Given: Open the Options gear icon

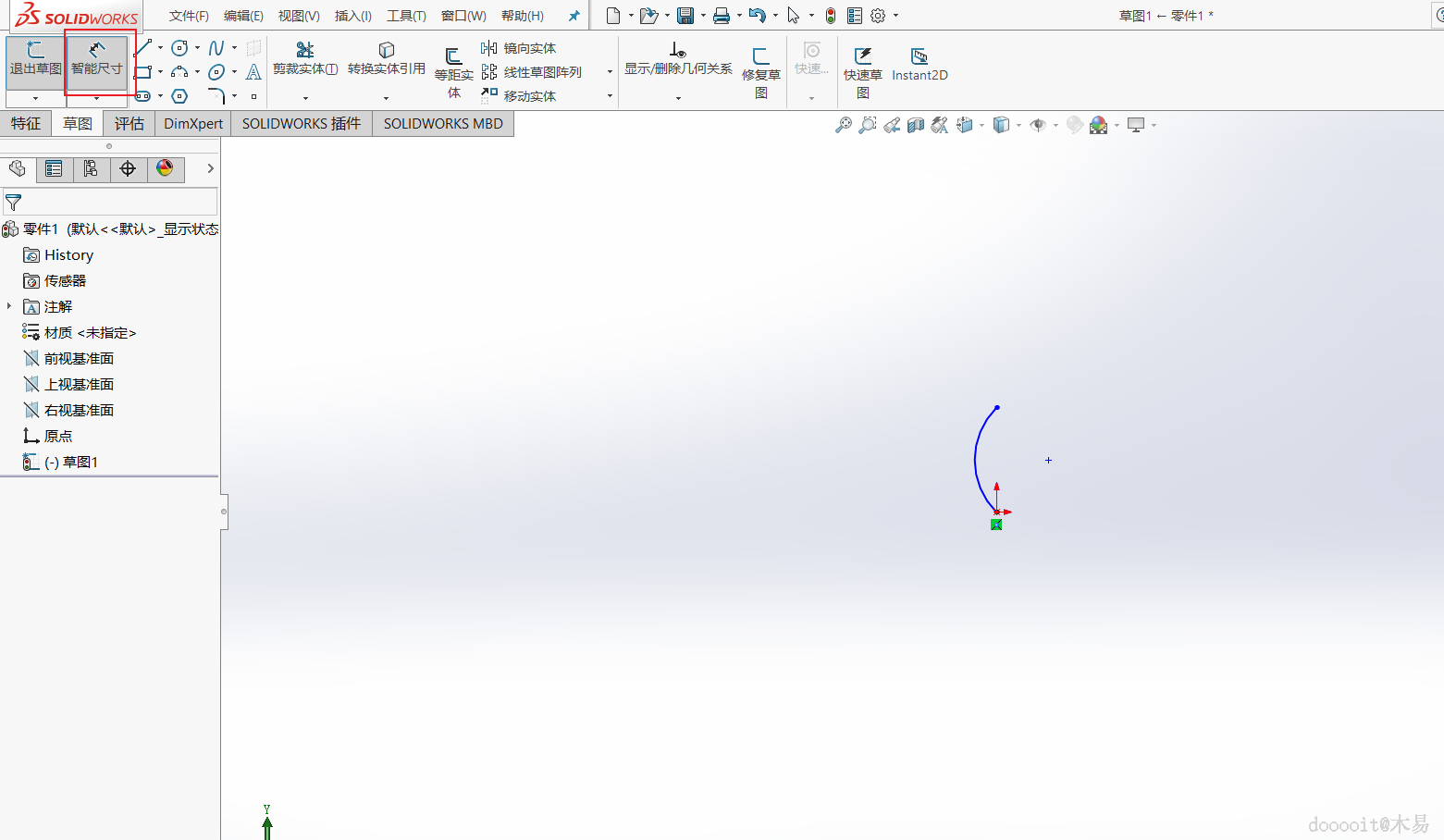Looking at the screenshot, I should pyautogui.click(x=878, y=16).
